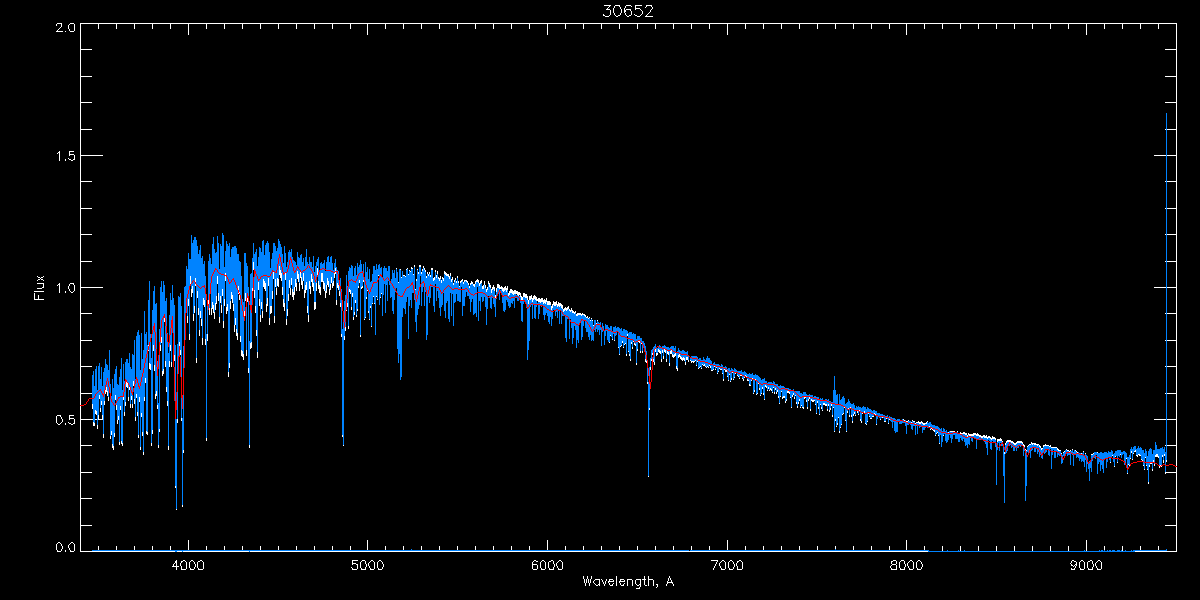Click the plot title 30652
Screen dimensions: 1200x600
[627, 10]
